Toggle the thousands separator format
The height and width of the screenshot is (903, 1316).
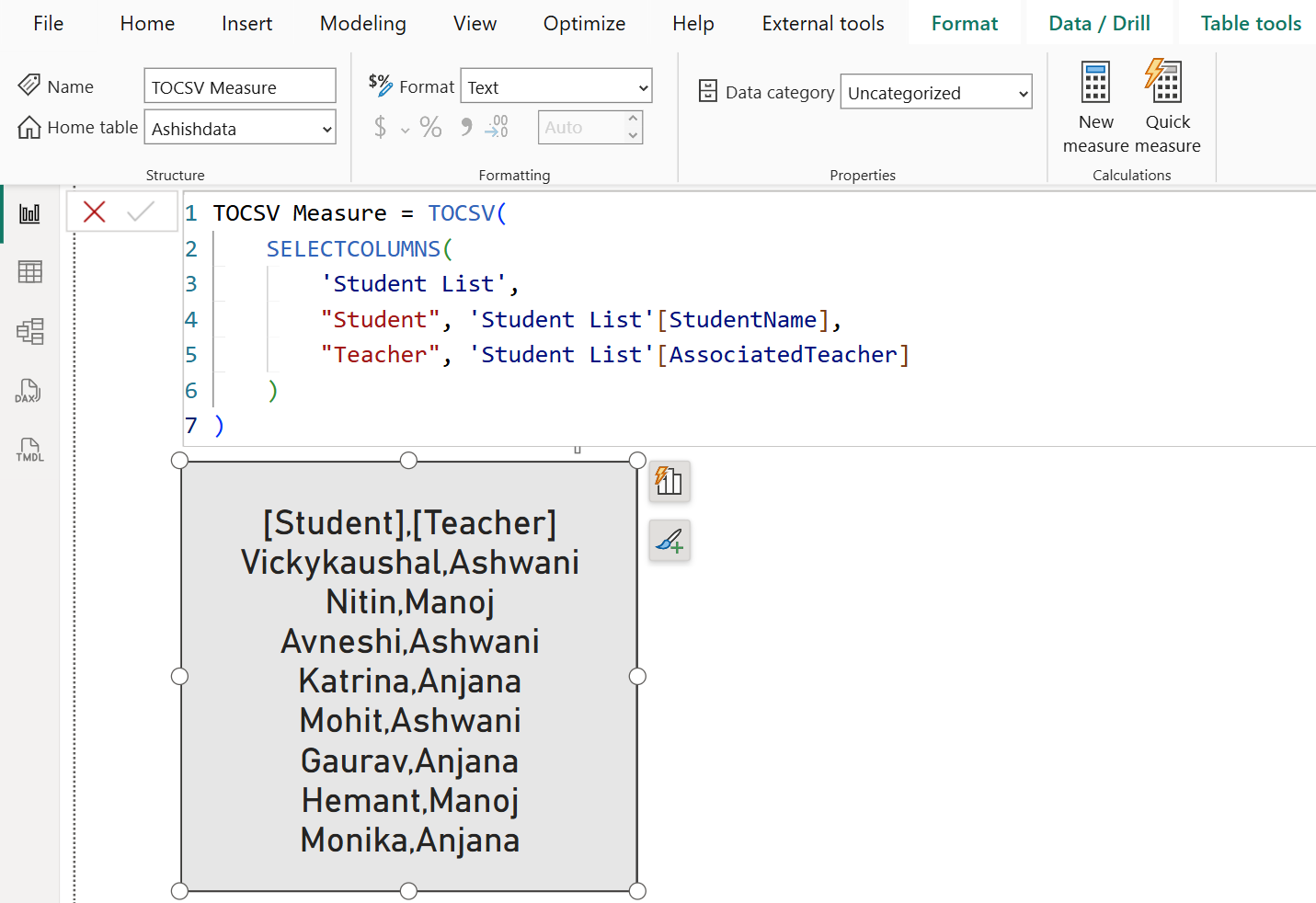[x=464, y=127]
